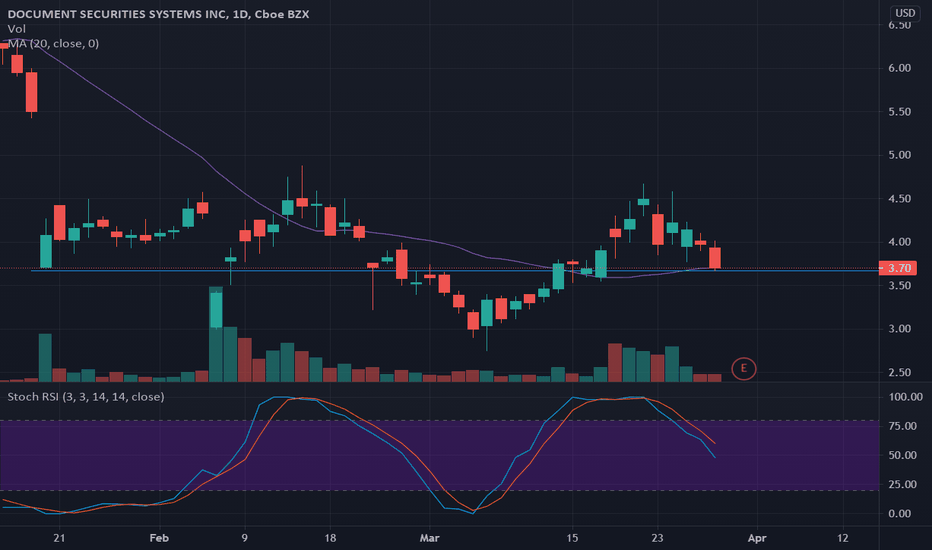This screenshot has width=932, height=550.
Task: Click the '18' date label on time axis
Action: (x=330, y=538)
